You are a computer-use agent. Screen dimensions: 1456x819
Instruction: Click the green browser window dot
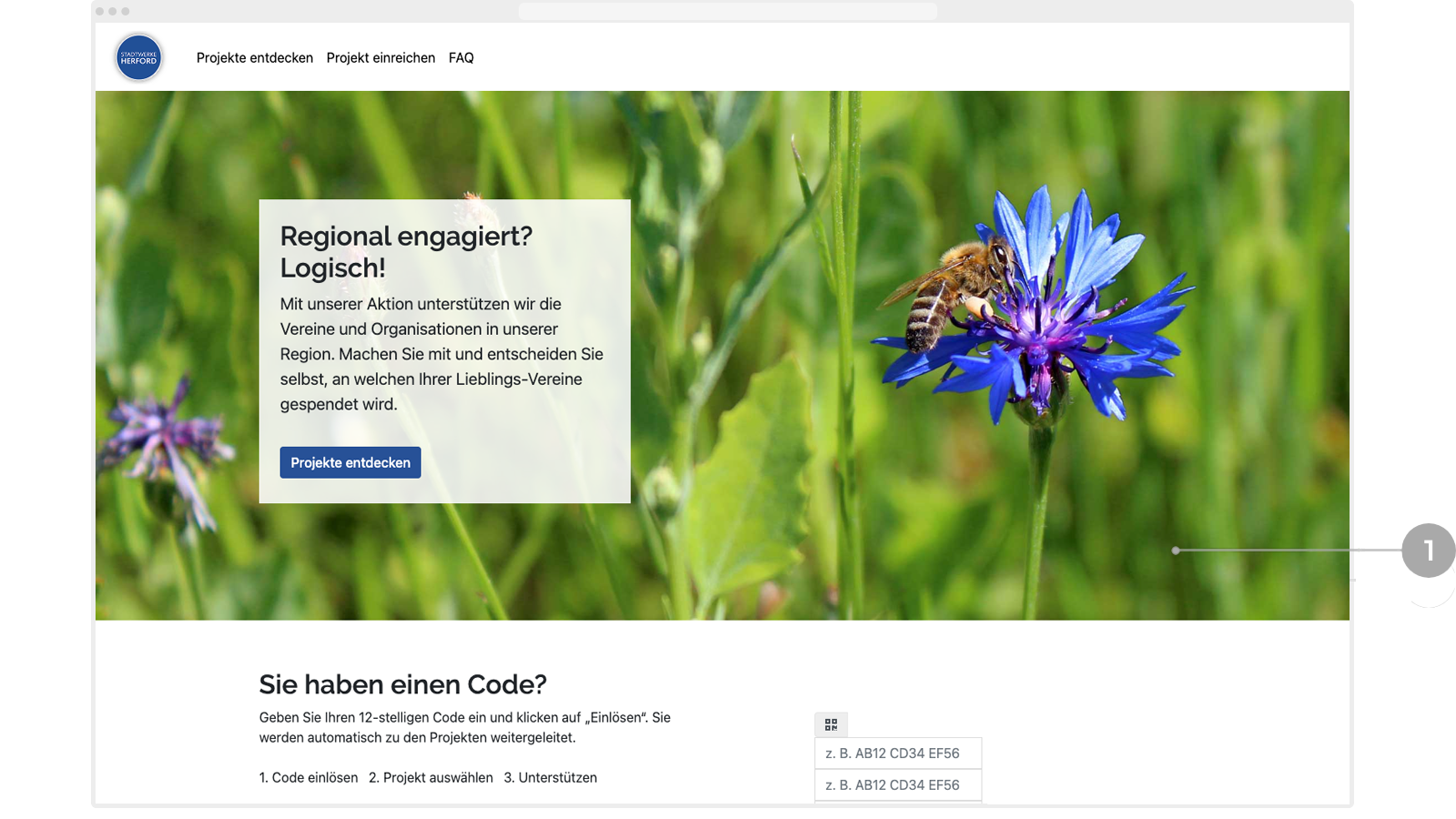pyautogui.click(x=126, y=11)
